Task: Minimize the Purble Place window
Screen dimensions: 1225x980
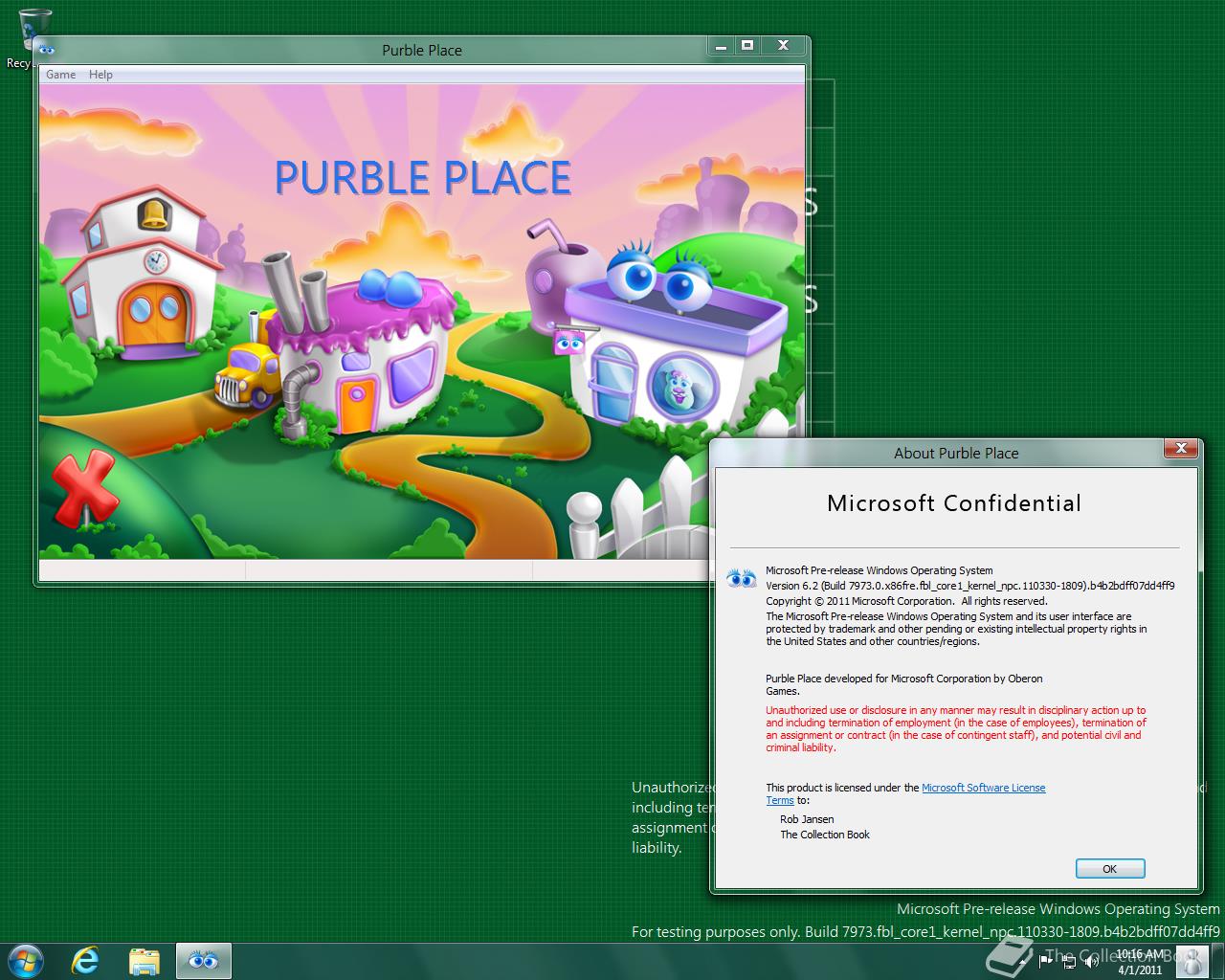Action: point(722,45)
